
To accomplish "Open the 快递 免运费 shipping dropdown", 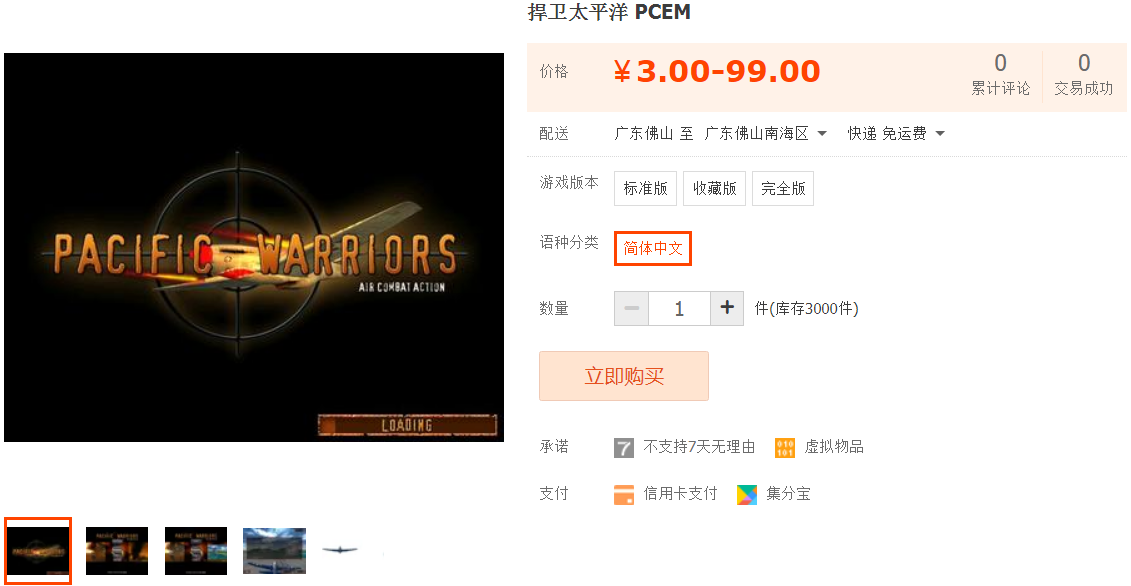I will (x=896, y=134).
